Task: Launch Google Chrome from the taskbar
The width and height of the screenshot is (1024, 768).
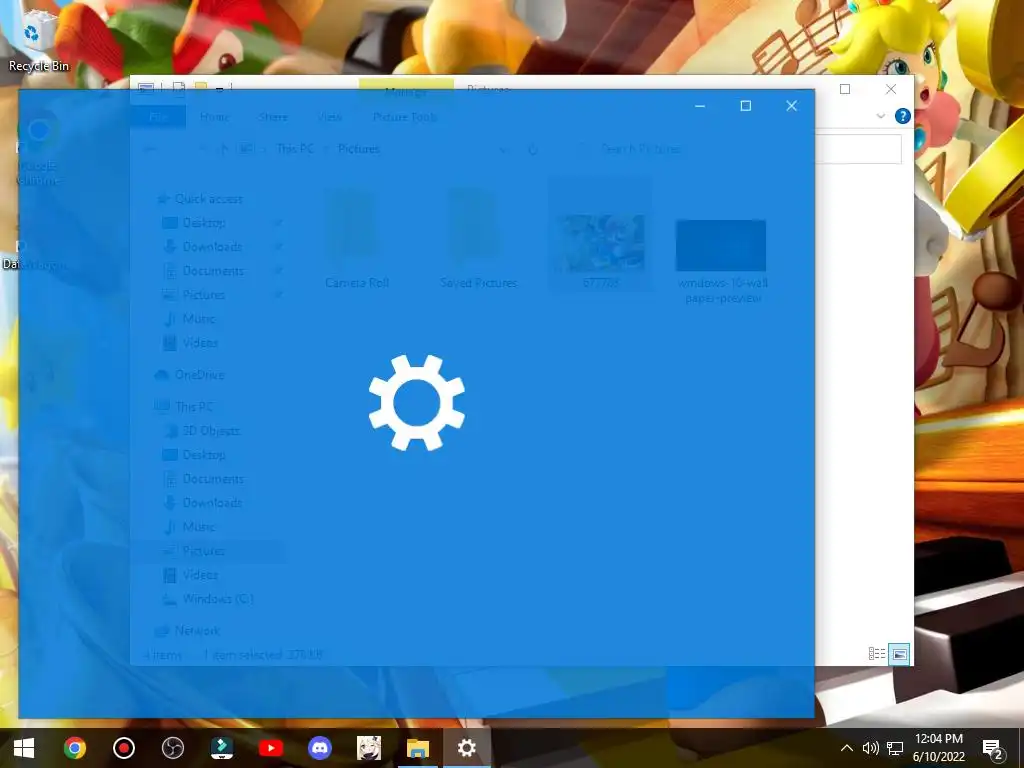Action: coord(74,748)
